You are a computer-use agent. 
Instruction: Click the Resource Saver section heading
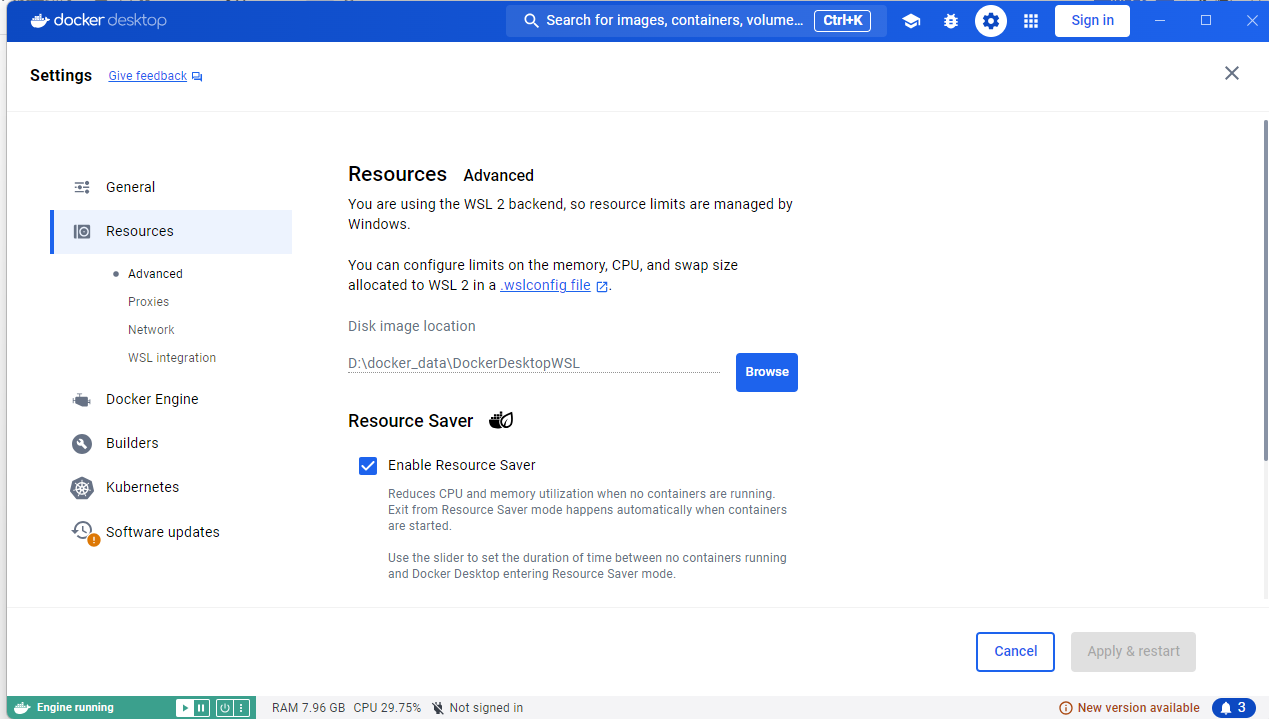[x=411, y=421]
